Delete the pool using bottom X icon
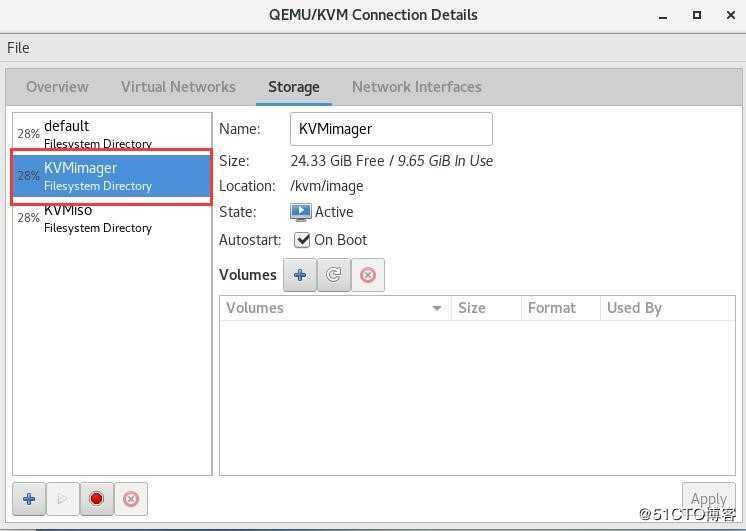Viewport: 746px width, 531px height. (131, 499)
